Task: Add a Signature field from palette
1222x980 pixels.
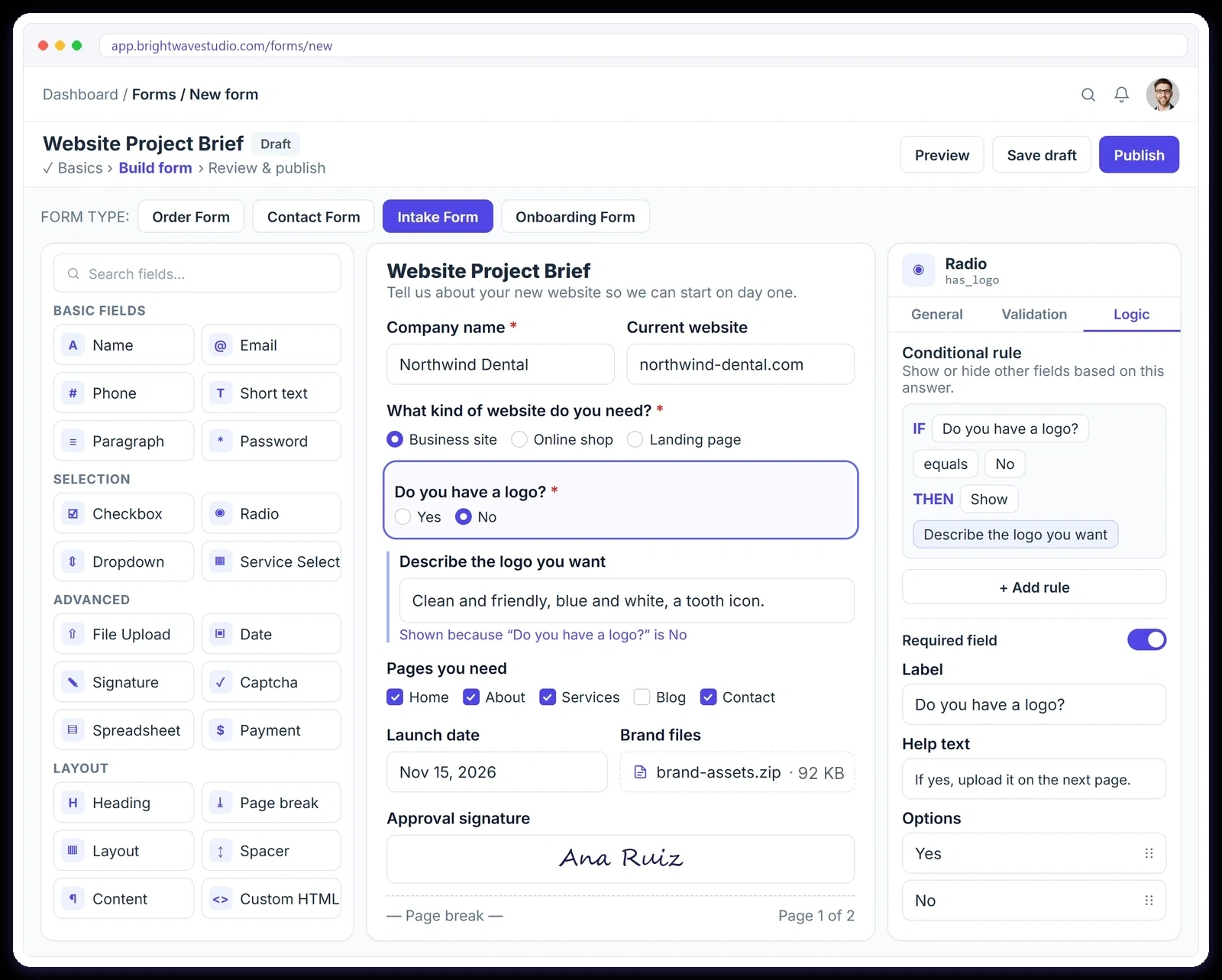Action: [124, 682]
